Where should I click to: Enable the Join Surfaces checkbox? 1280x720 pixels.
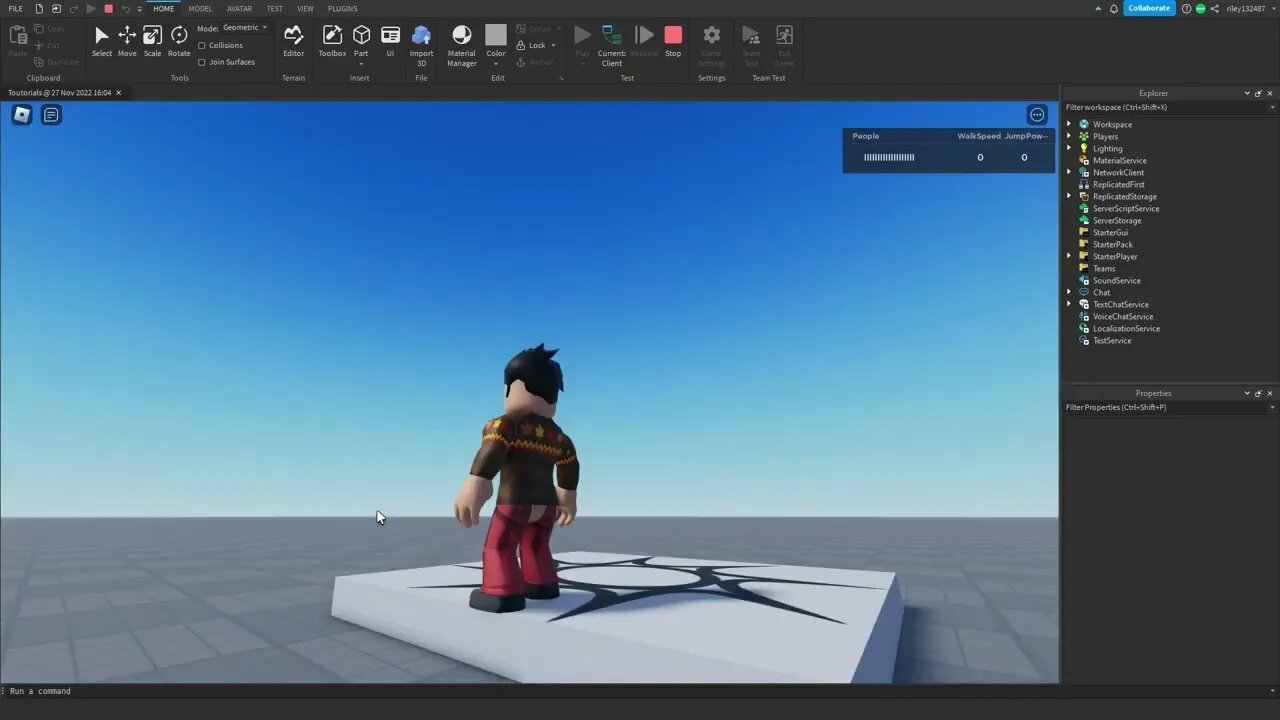click(x=202, y=62)
